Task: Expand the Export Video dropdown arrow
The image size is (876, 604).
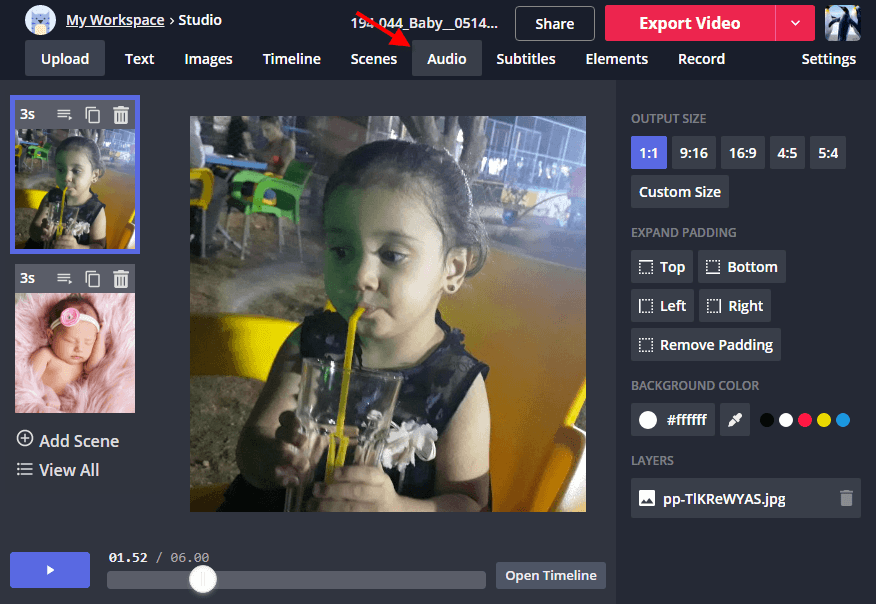Action: 795,23
